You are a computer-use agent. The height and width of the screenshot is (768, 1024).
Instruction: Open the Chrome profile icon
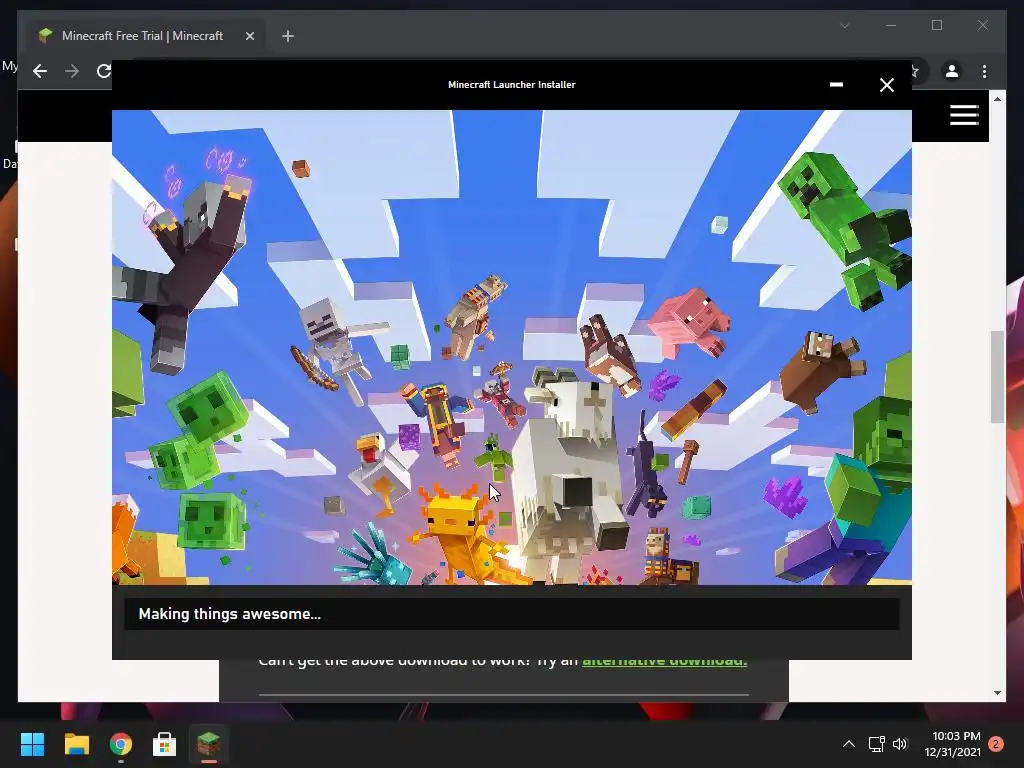[x=952, y=71]
